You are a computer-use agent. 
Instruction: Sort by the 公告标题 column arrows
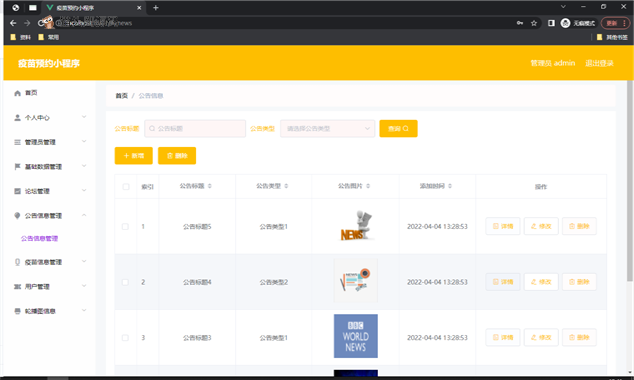pos(209,186)
